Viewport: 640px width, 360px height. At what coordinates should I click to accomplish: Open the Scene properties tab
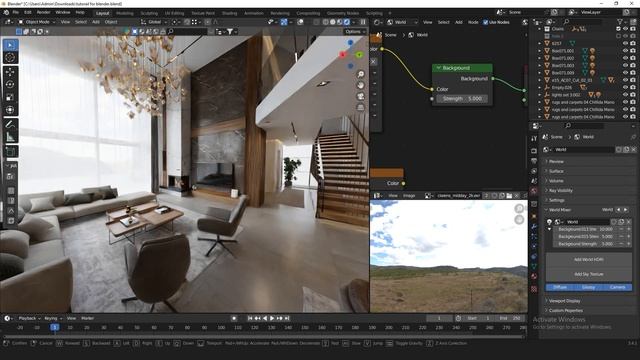(x=534, y=181)
